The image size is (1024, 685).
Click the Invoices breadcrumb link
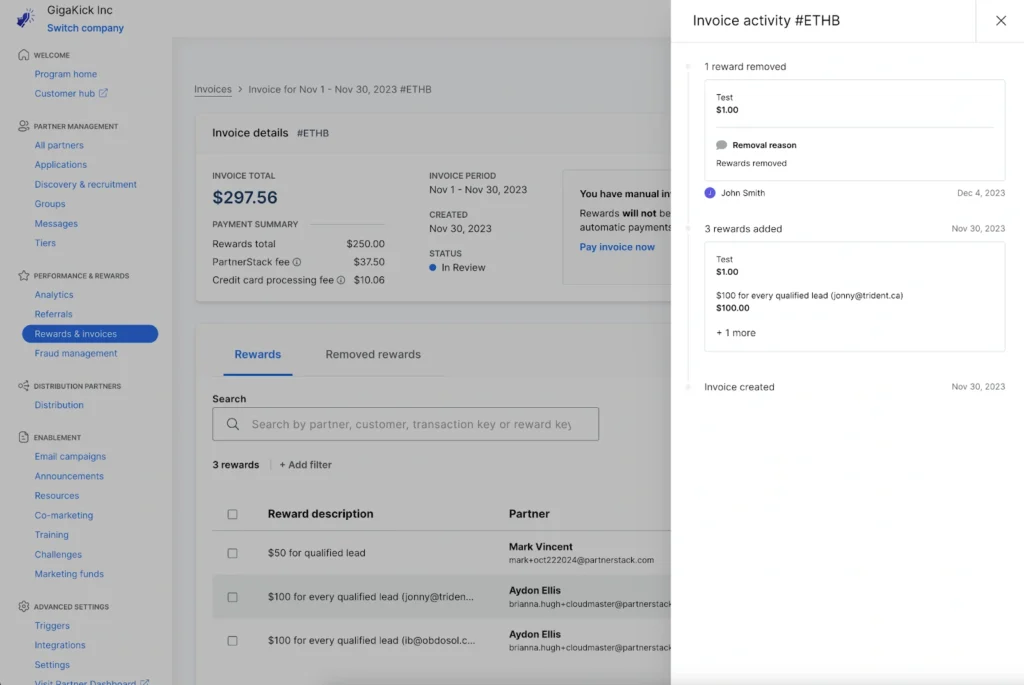[x=213, y=89]
